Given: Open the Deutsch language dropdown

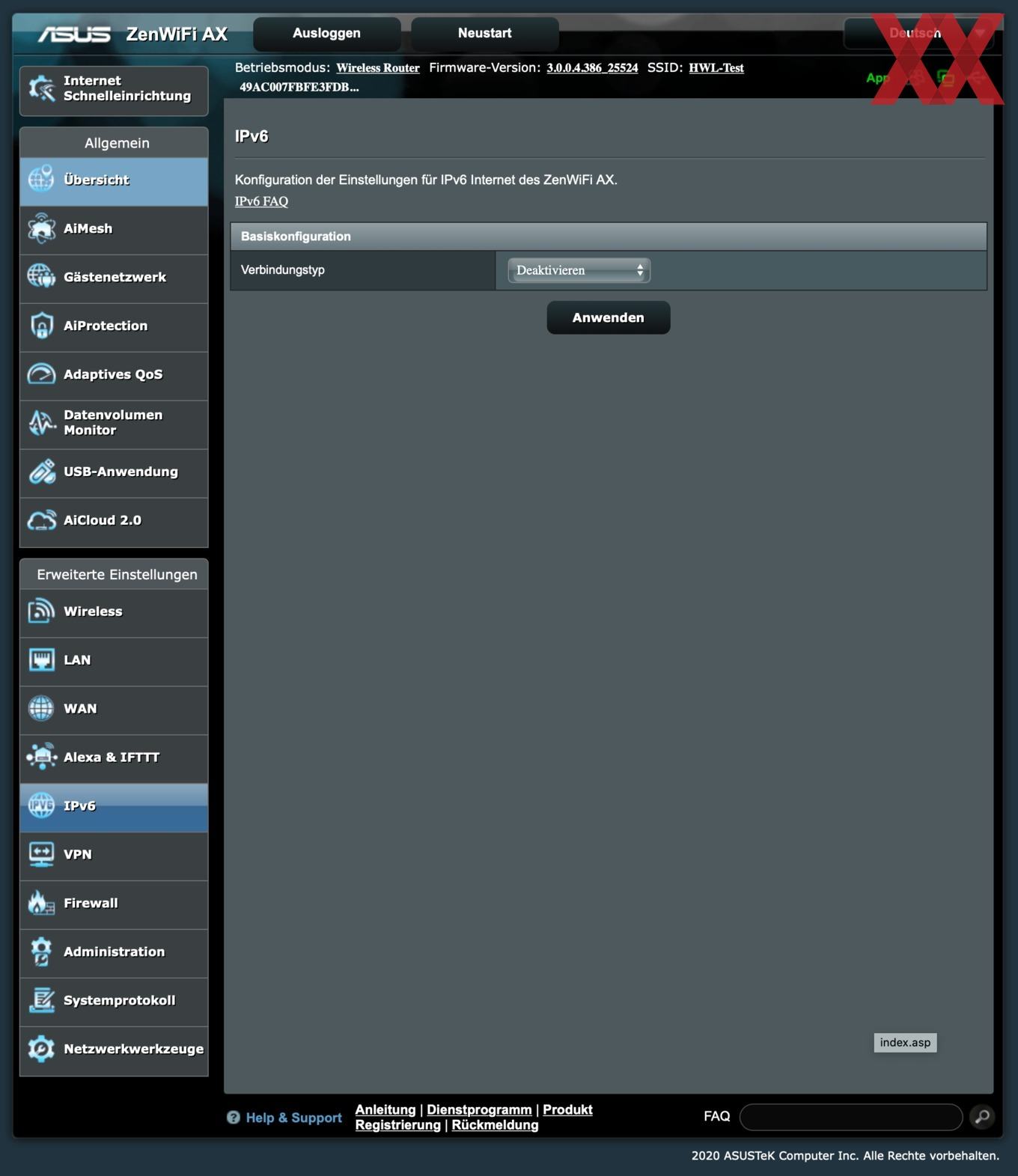Looking at the screenshot, I should click(919, 33).
